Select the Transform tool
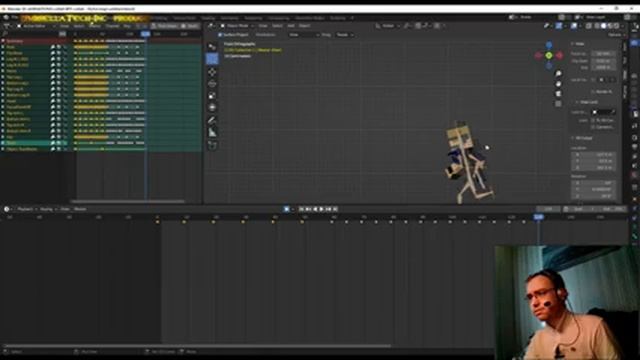The image size is (640, 360). pos(212,107)
